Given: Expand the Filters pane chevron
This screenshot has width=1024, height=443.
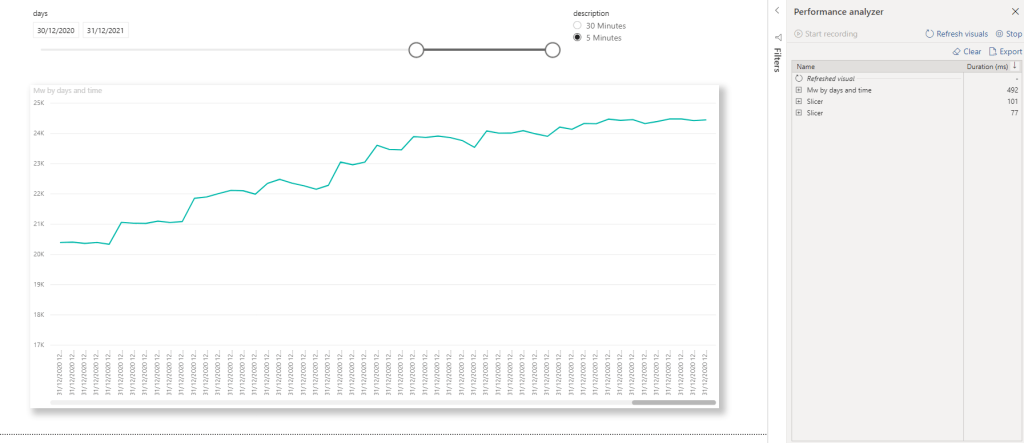Looking at the screenshot, I should pyautogui.click(x=778, y=10).
